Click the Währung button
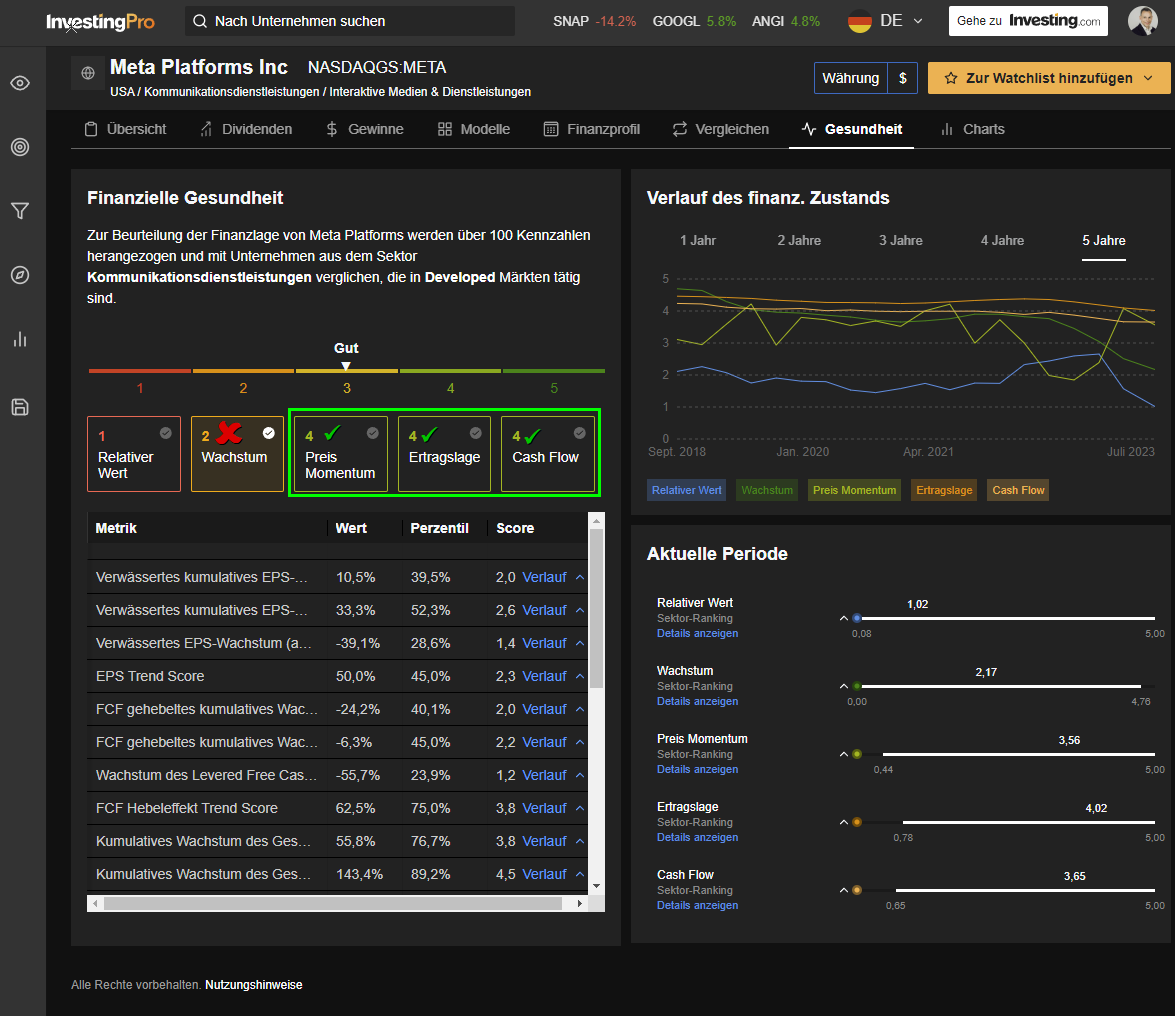The width and height of the screenshot is (1175, 1016). click(x=851, y=78)
